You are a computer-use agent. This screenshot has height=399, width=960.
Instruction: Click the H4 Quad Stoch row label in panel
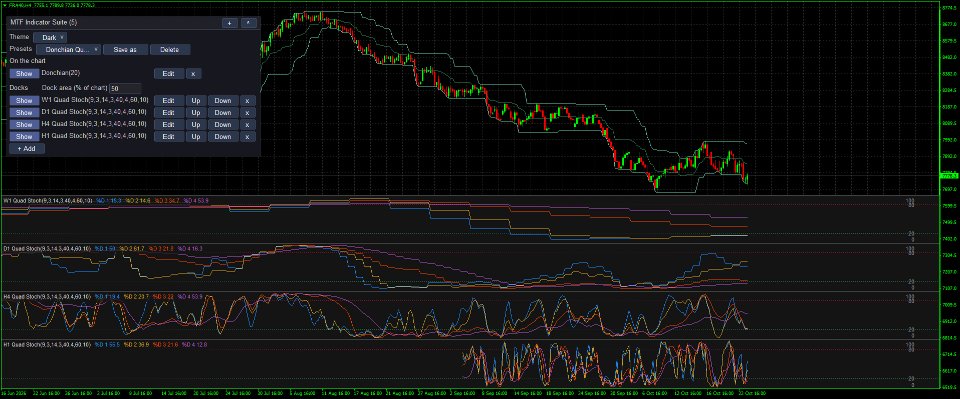pyautogui.click(x=94, y=124)
